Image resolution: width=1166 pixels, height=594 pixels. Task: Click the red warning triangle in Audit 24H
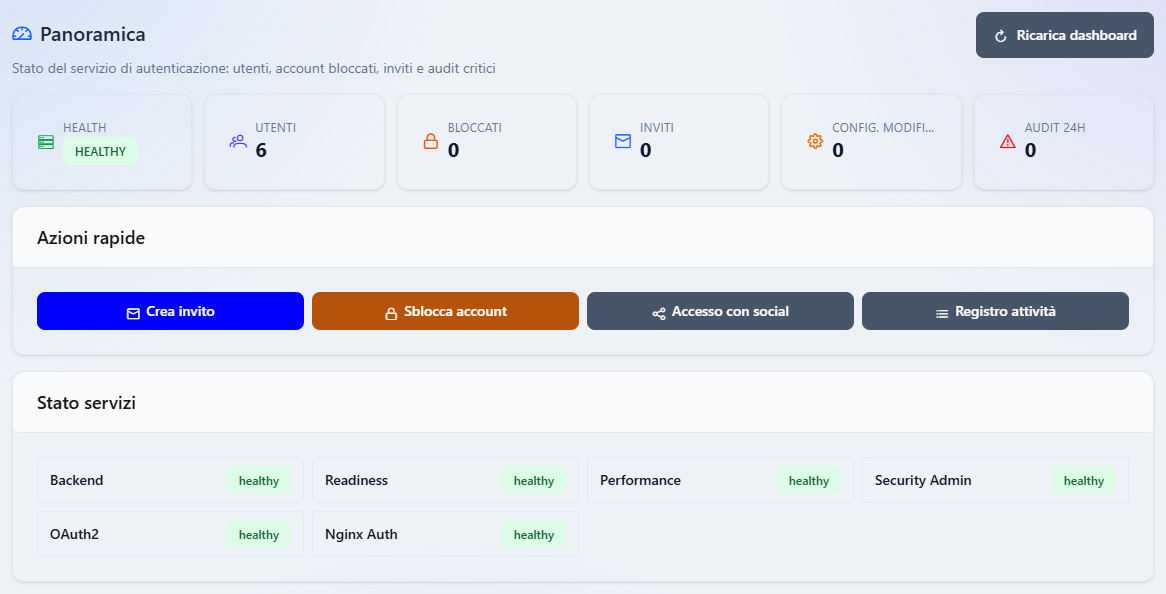click(x=1008, y=141)
